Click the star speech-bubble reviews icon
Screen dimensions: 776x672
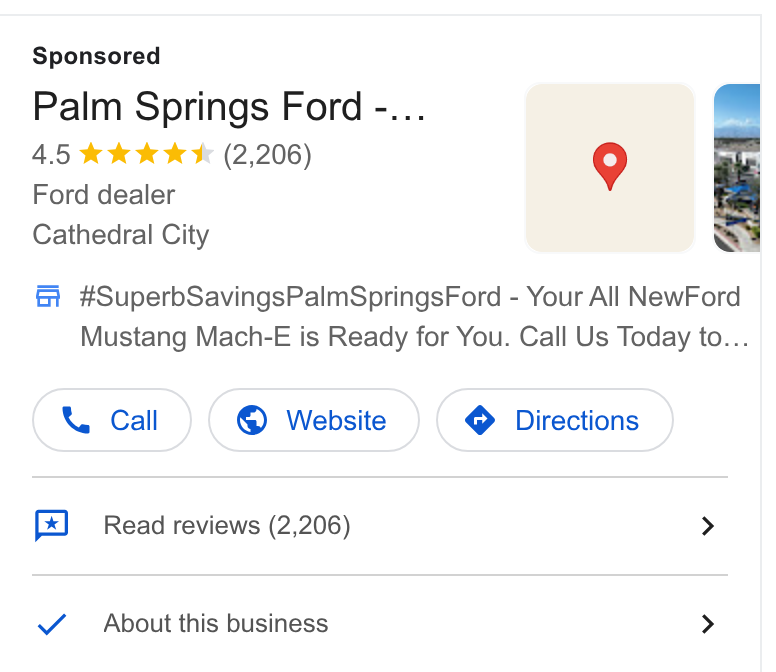pyautogui.click(x=51, y=526)
